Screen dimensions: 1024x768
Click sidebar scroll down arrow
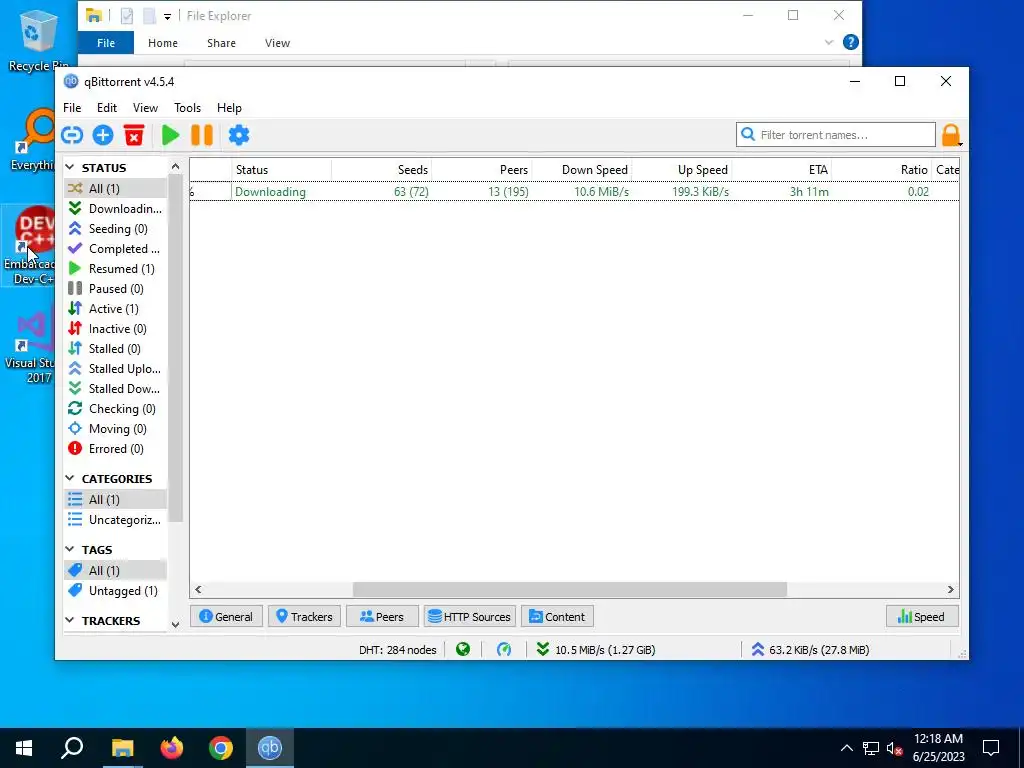click(175, 624)
